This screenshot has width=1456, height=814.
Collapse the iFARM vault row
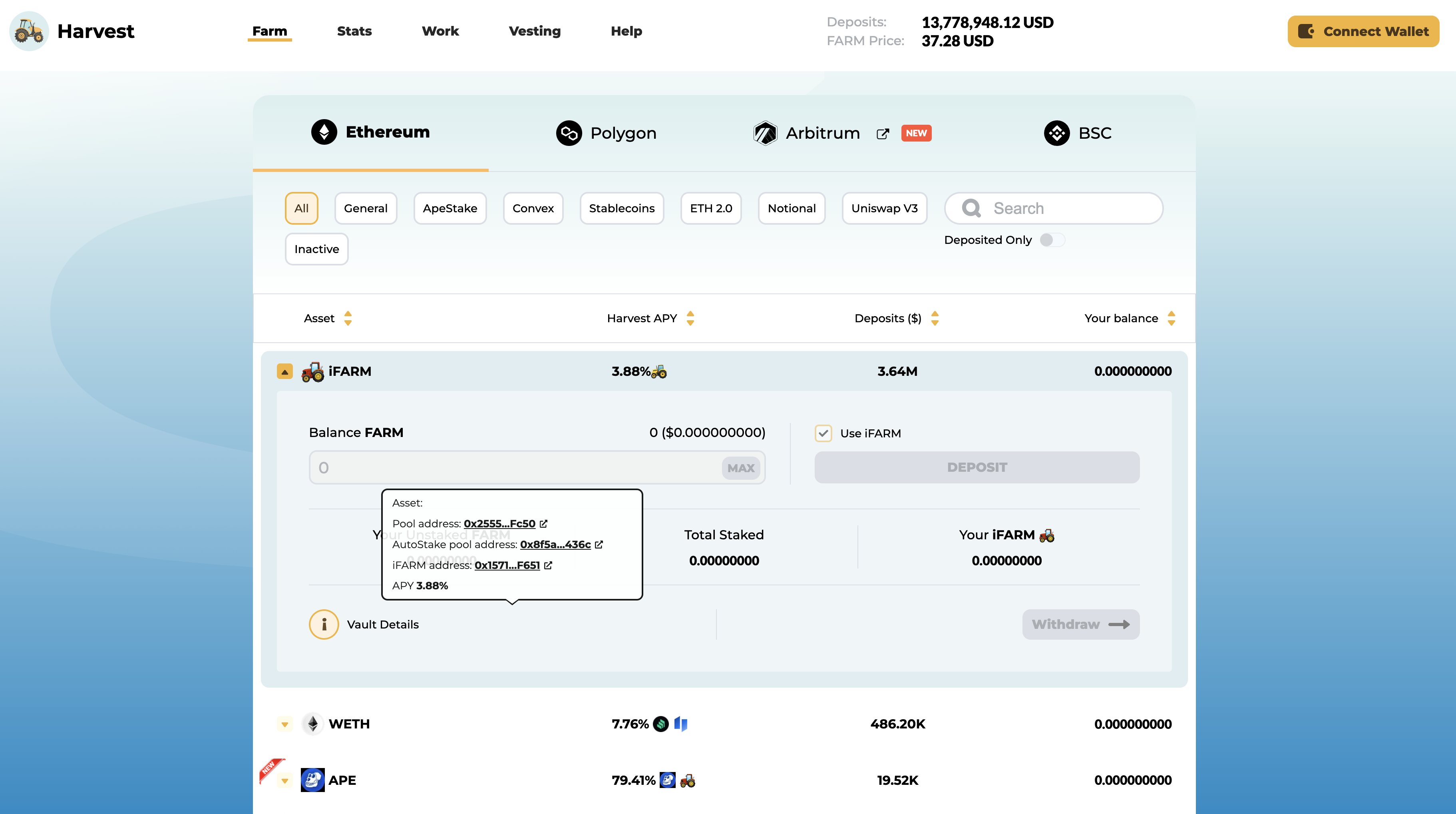coord(285,372)
